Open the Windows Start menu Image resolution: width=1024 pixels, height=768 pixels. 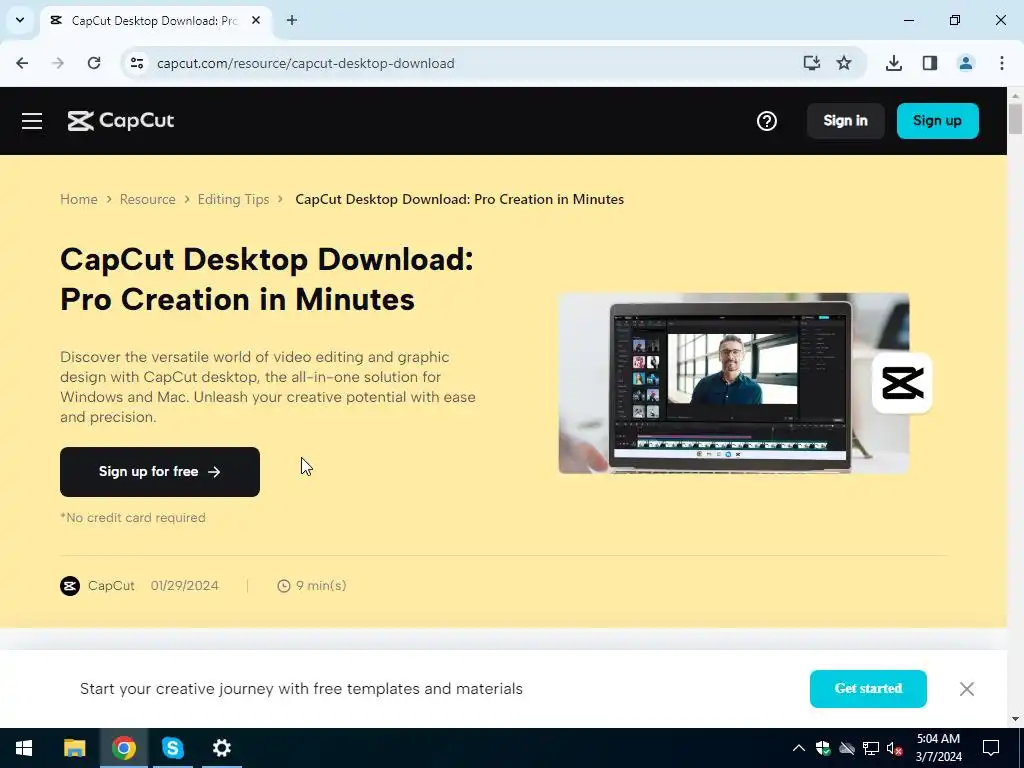coord(24,748)
